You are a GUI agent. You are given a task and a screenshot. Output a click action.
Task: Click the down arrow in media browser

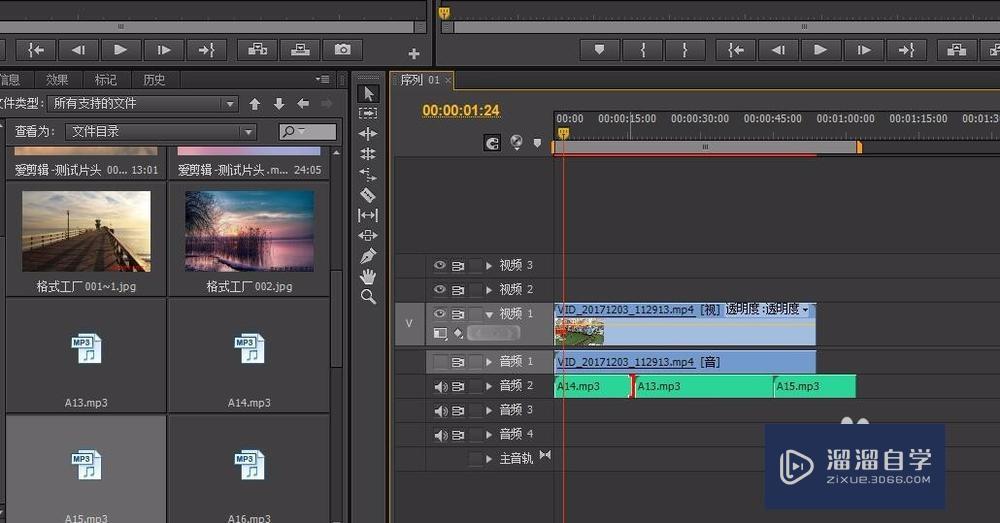(279, 103)
